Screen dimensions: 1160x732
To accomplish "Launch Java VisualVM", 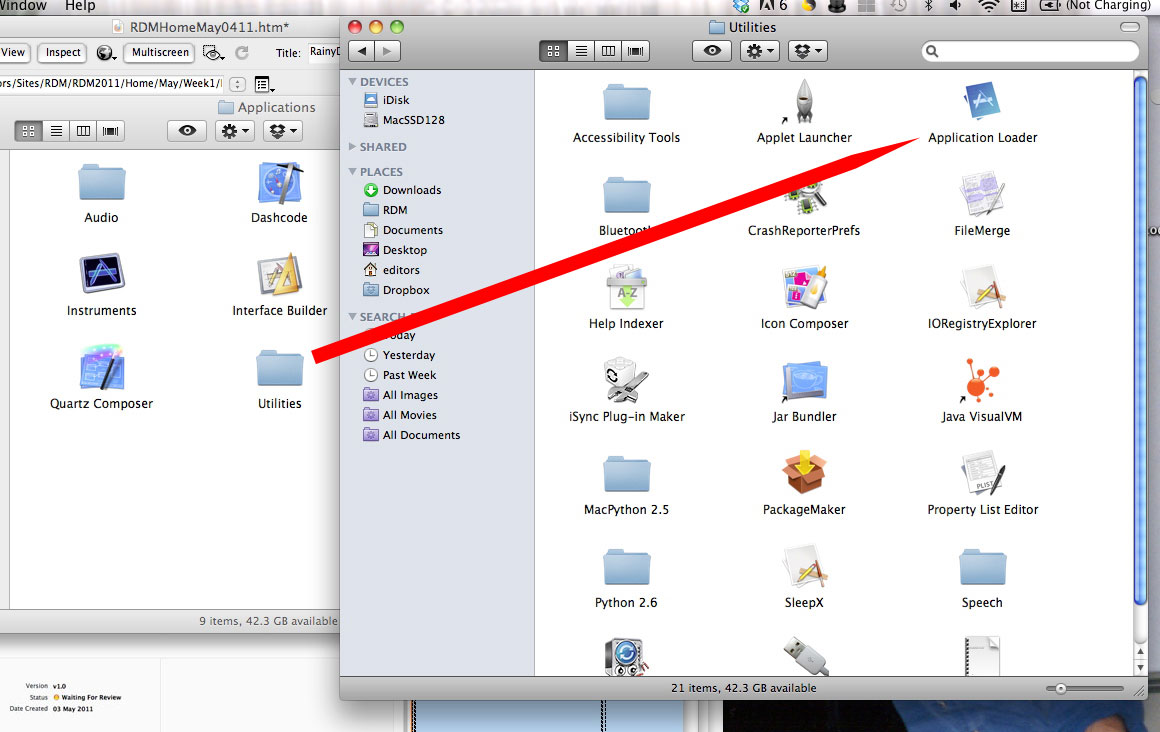I will 982,381.
